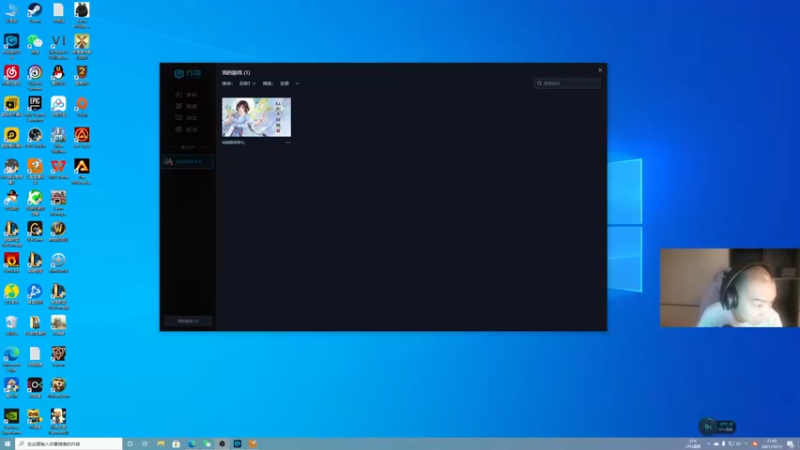Focus the Windows taskbar search box
Image resolution: width=800 pixels, height=450 pixels.
[69, 444]
